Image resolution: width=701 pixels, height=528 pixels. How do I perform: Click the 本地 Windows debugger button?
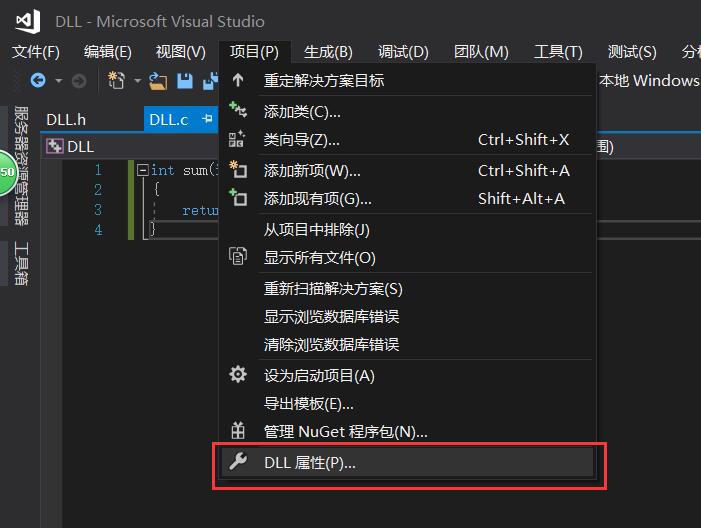[649, 80]
